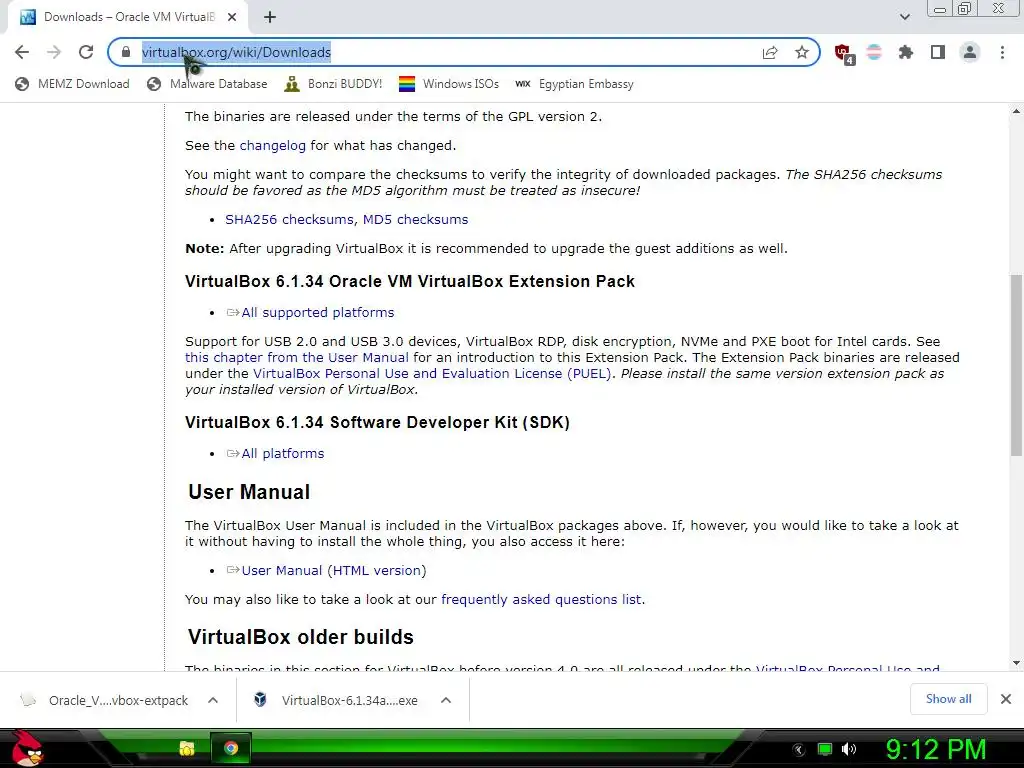Image resolution: width=1024 pixels, height=768 pixels.
Task: Open the Chrome three-dot menu
Action: pos(1002,52)
